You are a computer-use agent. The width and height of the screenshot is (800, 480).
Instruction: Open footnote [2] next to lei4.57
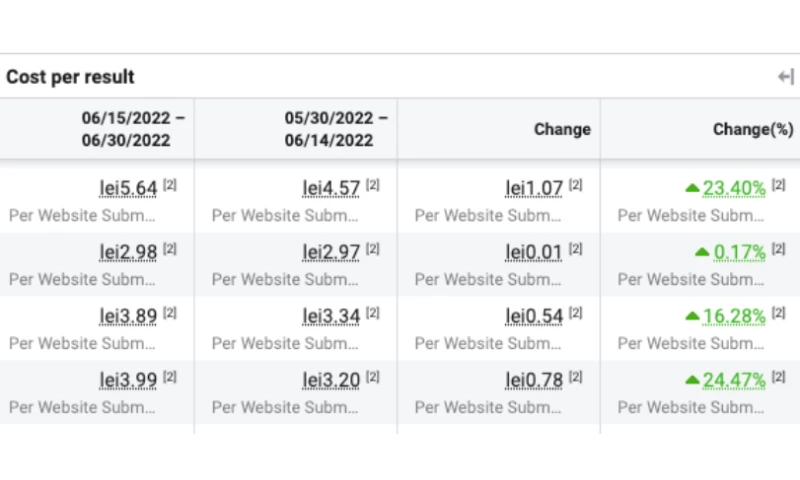click(x=373, y=185)
